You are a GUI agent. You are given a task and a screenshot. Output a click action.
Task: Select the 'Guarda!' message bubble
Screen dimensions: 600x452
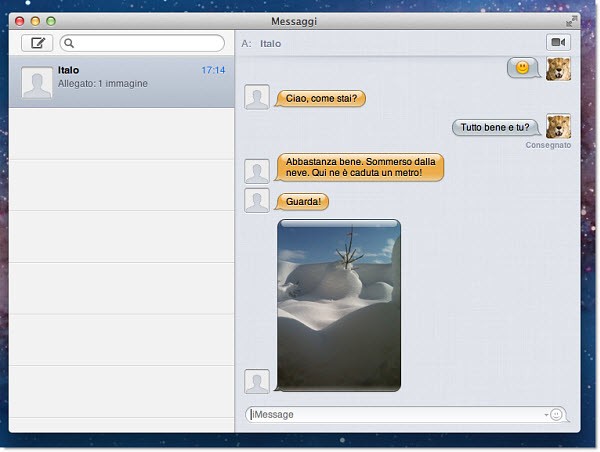302,202
